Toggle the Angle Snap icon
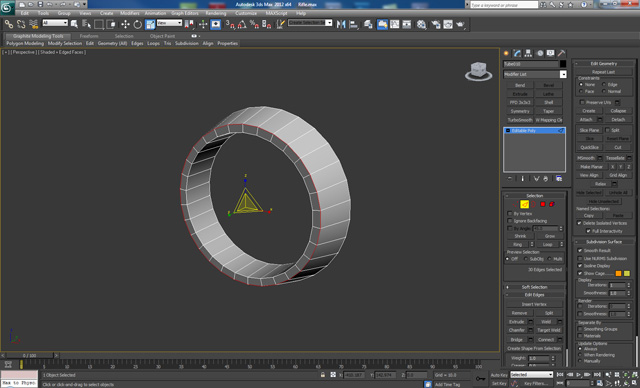The height and width of the screenshot is (388, 640). point(242,24)
